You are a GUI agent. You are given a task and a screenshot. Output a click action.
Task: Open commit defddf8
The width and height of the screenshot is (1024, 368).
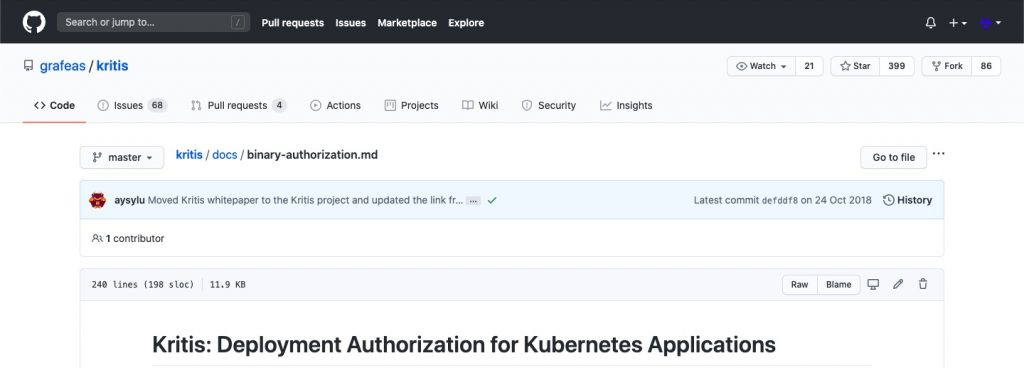780,201
